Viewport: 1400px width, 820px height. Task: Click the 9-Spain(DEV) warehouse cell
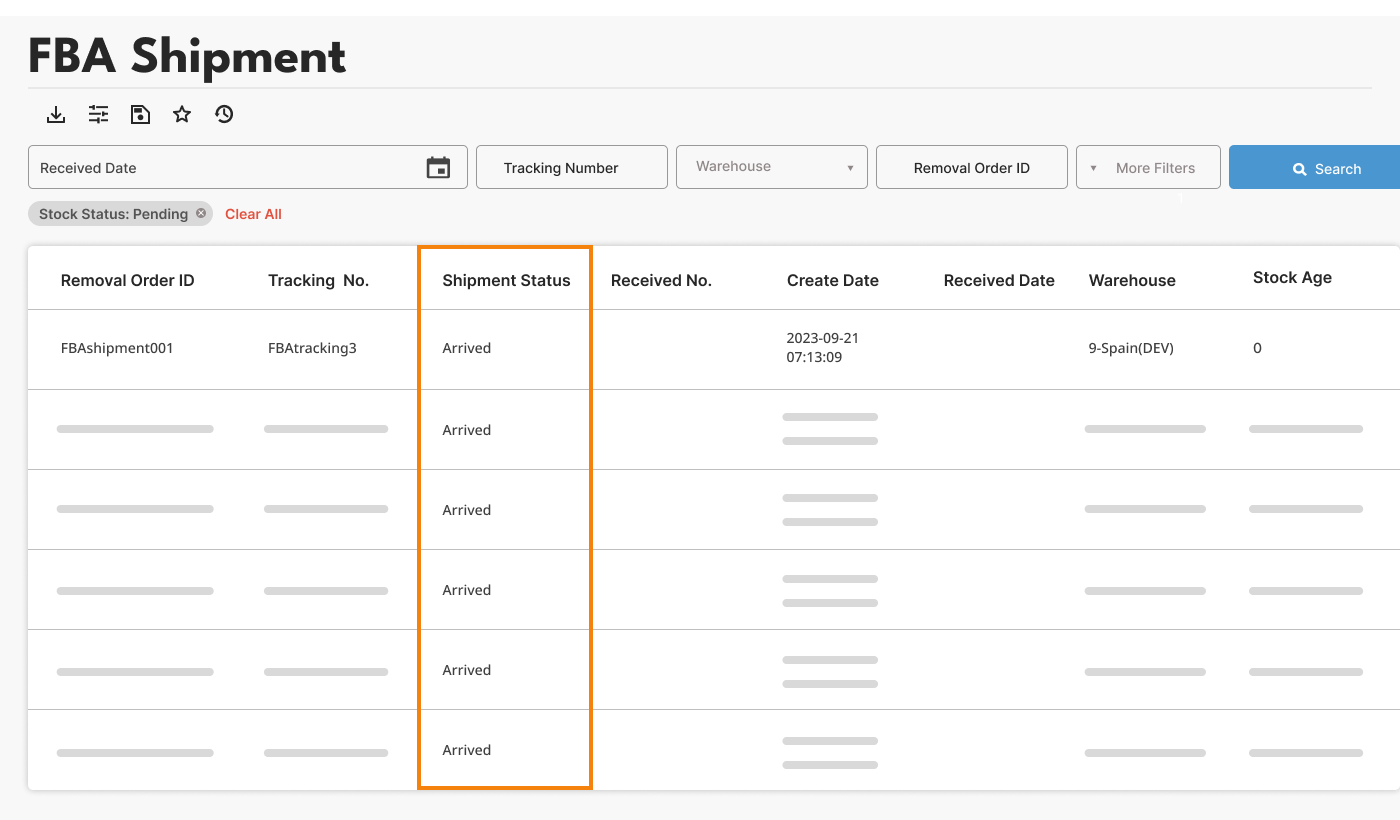pos(1131,348)
